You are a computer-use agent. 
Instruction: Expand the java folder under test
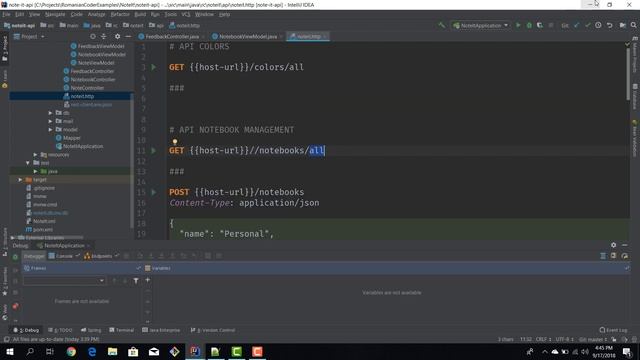click(36, 171)
